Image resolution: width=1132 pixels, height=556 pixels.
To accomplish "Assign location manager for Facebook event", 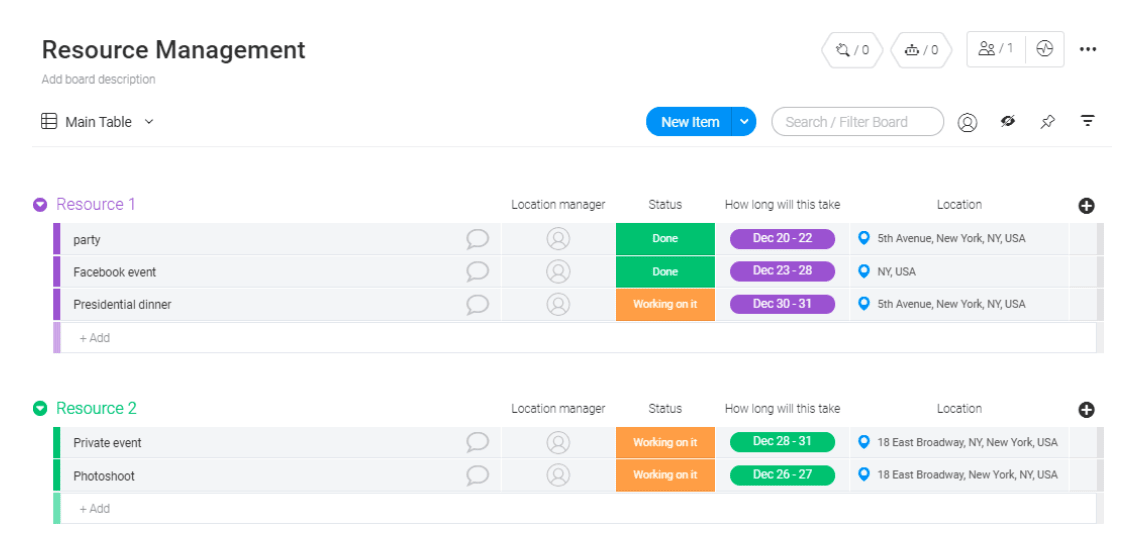I will click(558, 272).
